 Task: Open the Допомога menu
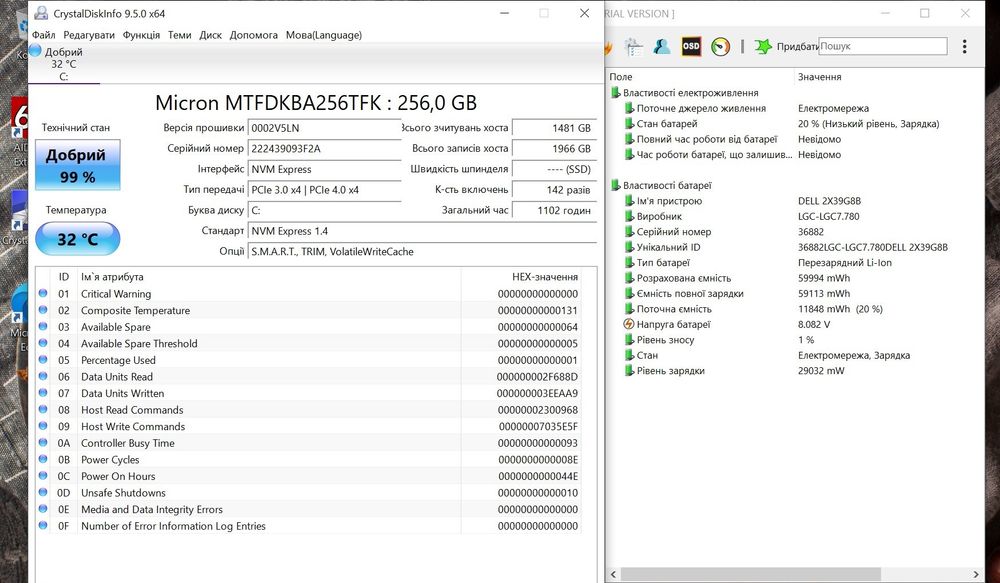pos(254,35)
